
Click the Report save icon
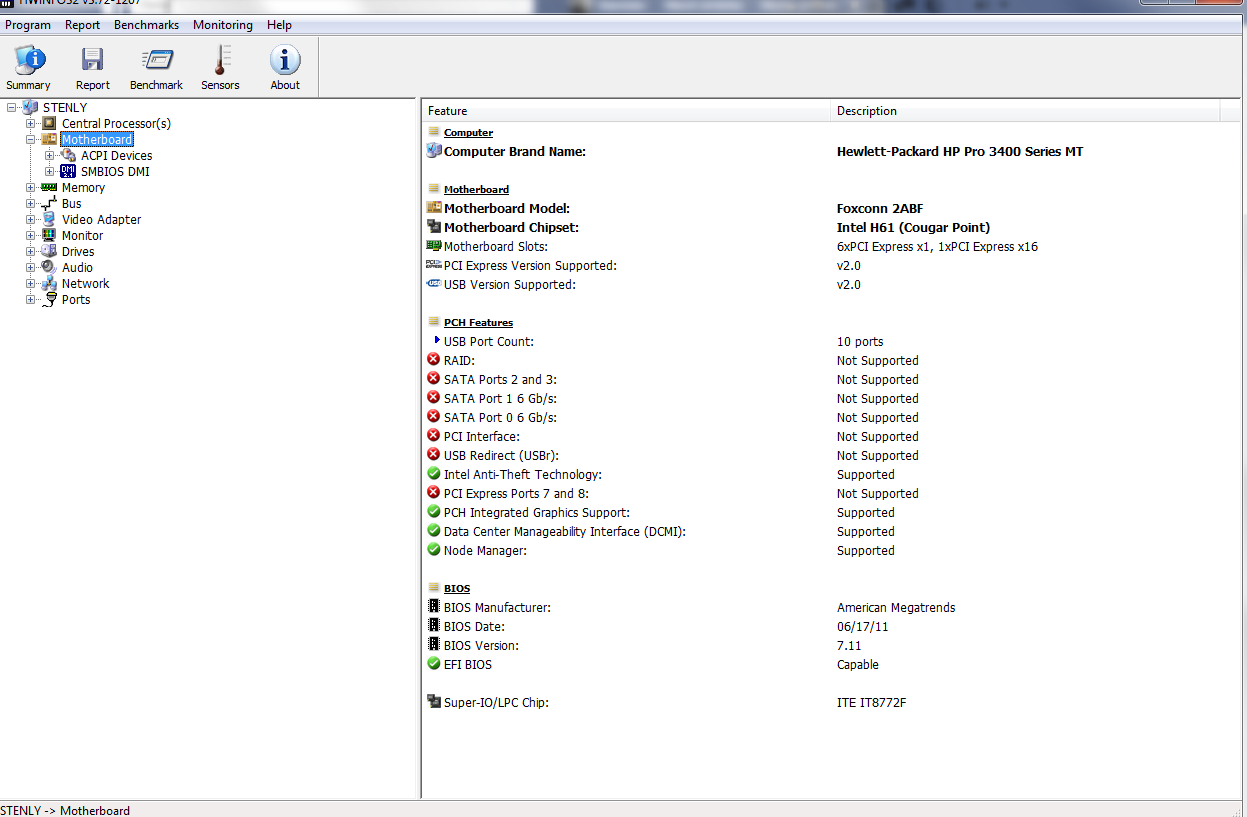[93, 62]
